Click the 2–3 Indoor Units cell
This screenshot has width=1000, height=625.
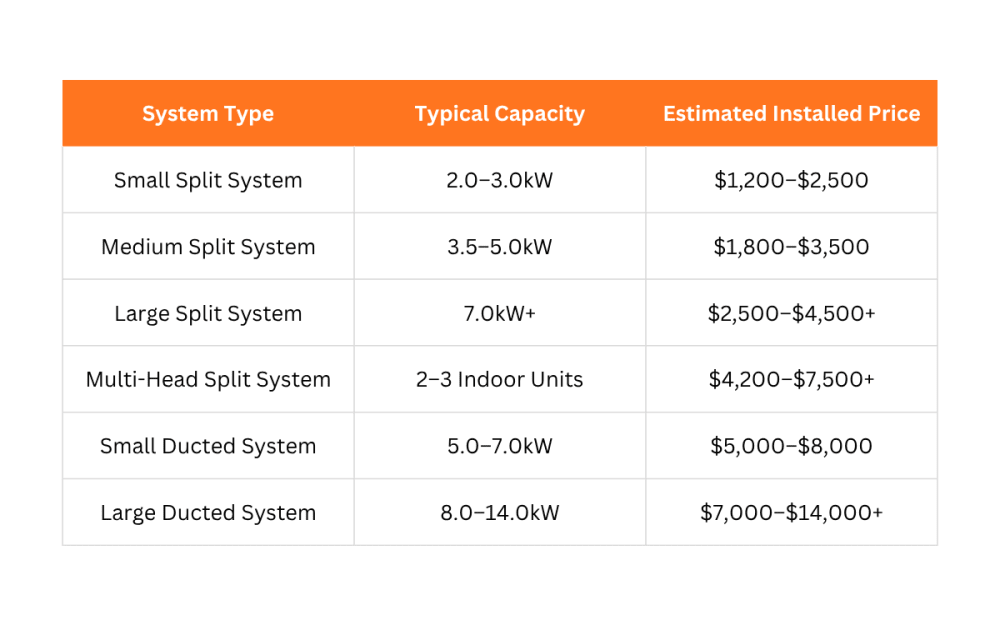pos(499,379)
